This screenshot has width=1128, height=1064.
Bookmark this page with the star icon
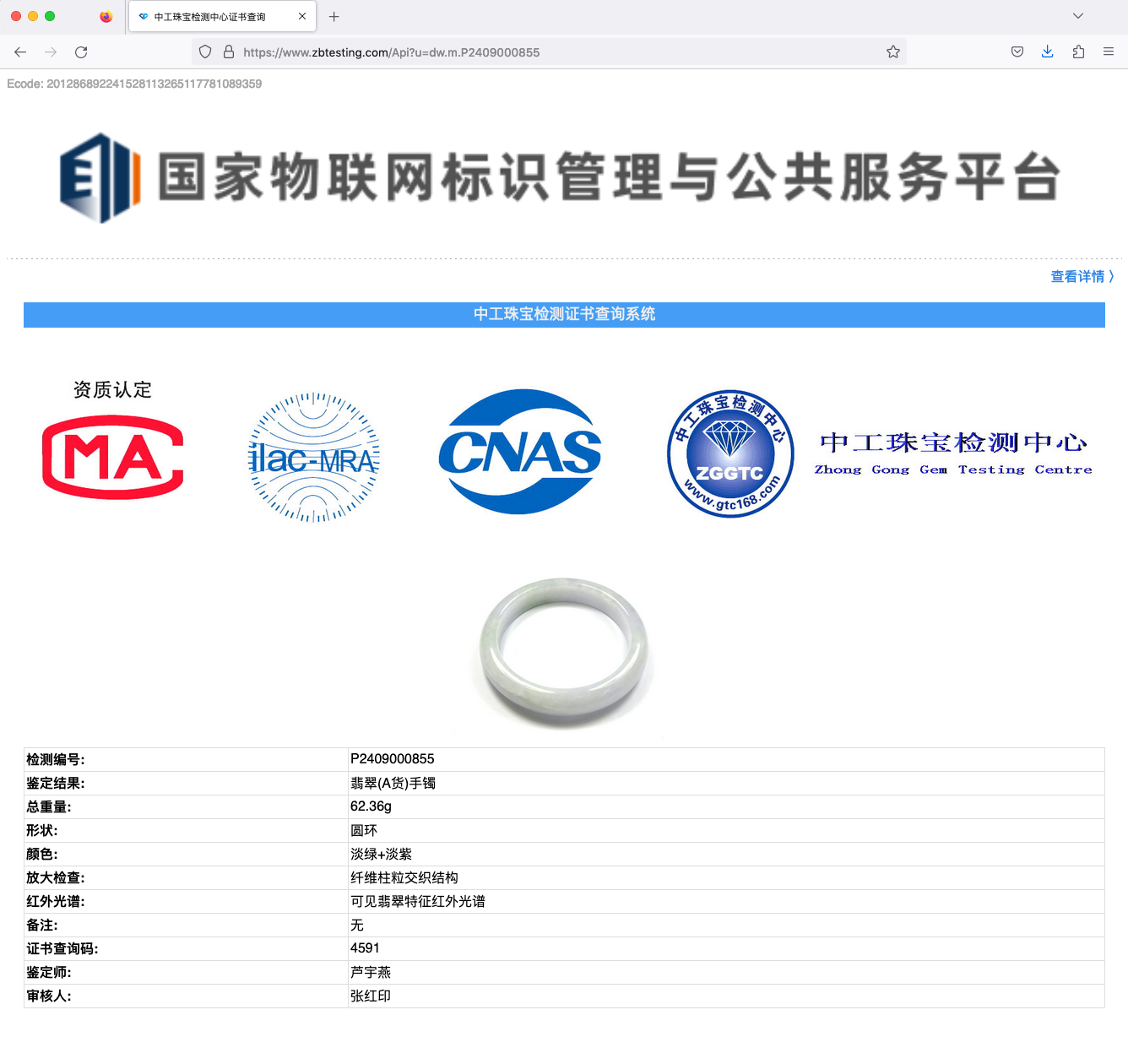coord(893,52)
